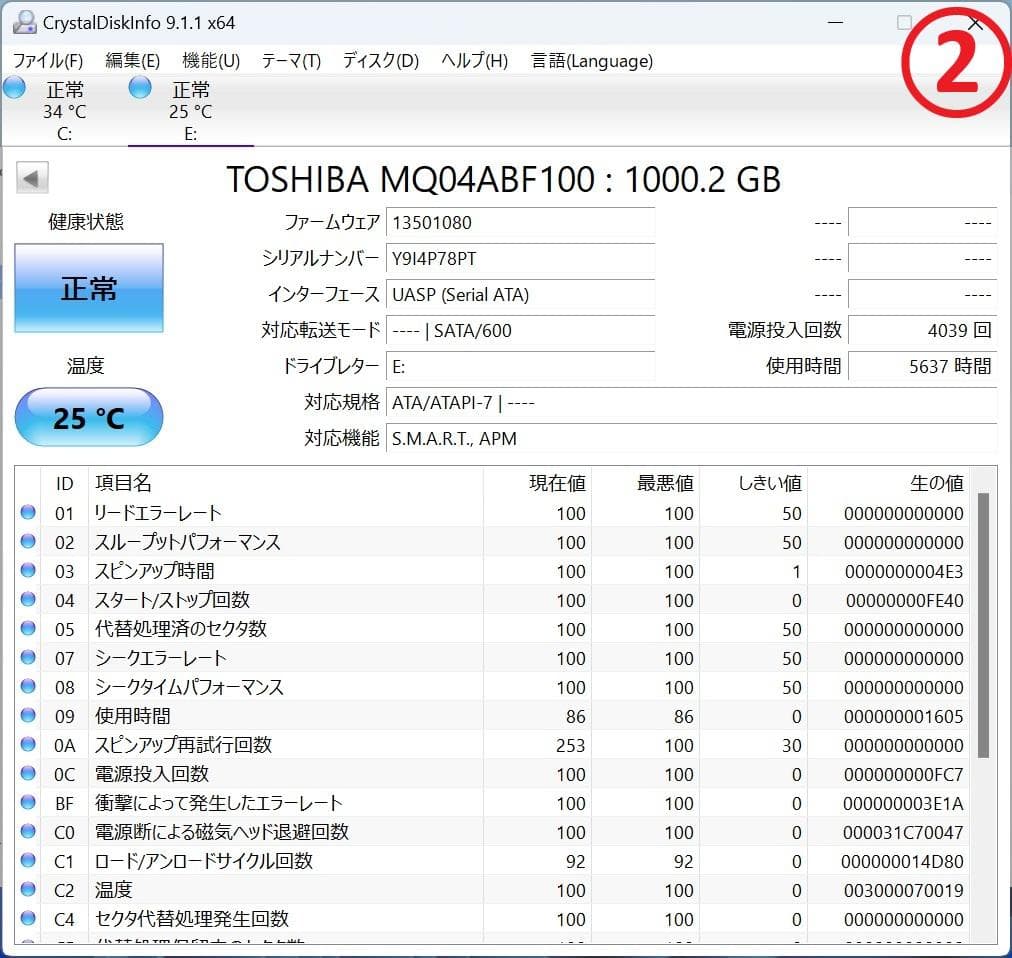Click the back arrow navigation icon
This screenshot has height=958, width=1012.
tap(31, 177)
